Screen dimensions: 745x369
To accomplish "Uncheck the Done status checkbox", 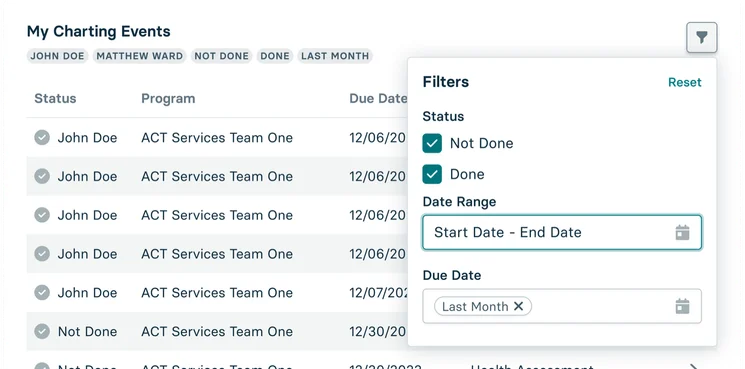I will [432, 174].
